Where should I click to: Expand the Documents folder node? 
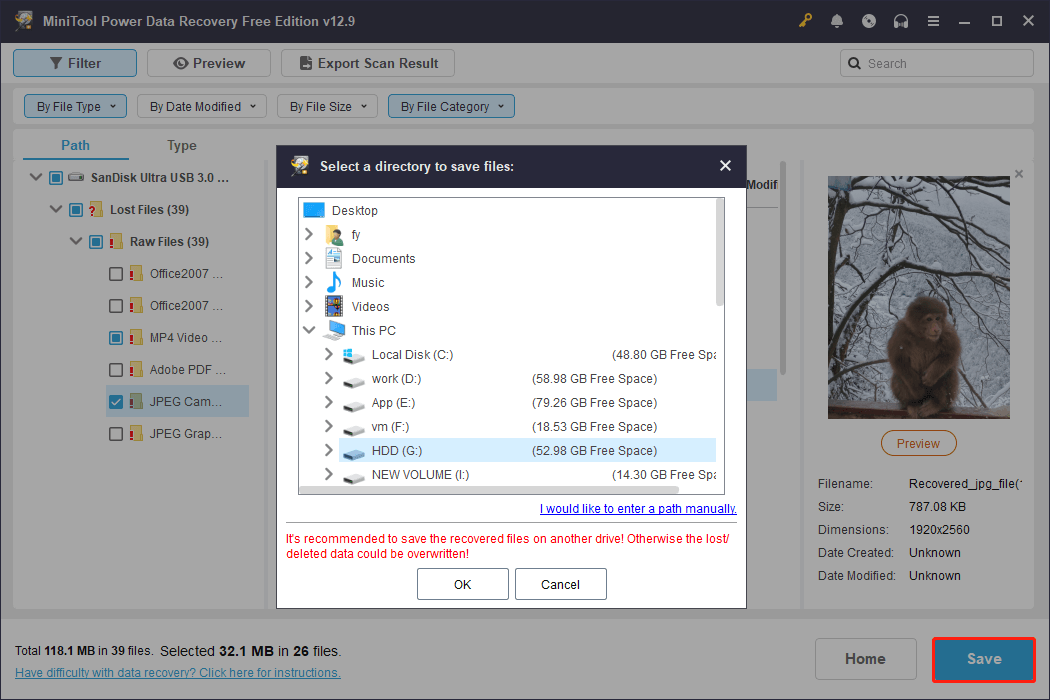pos(309,258)
